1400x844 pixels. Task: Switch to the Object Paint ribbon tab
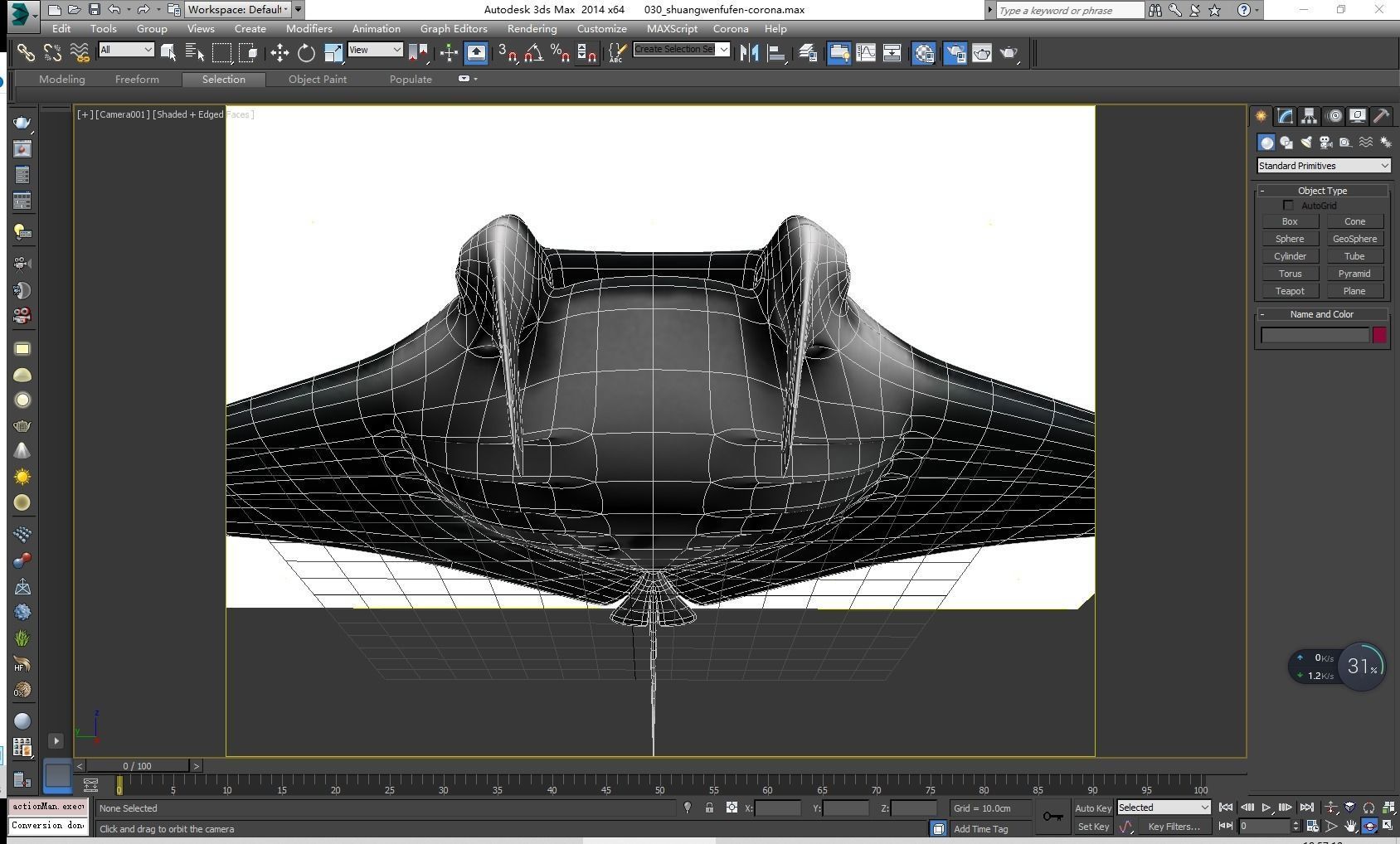[318, 80]
